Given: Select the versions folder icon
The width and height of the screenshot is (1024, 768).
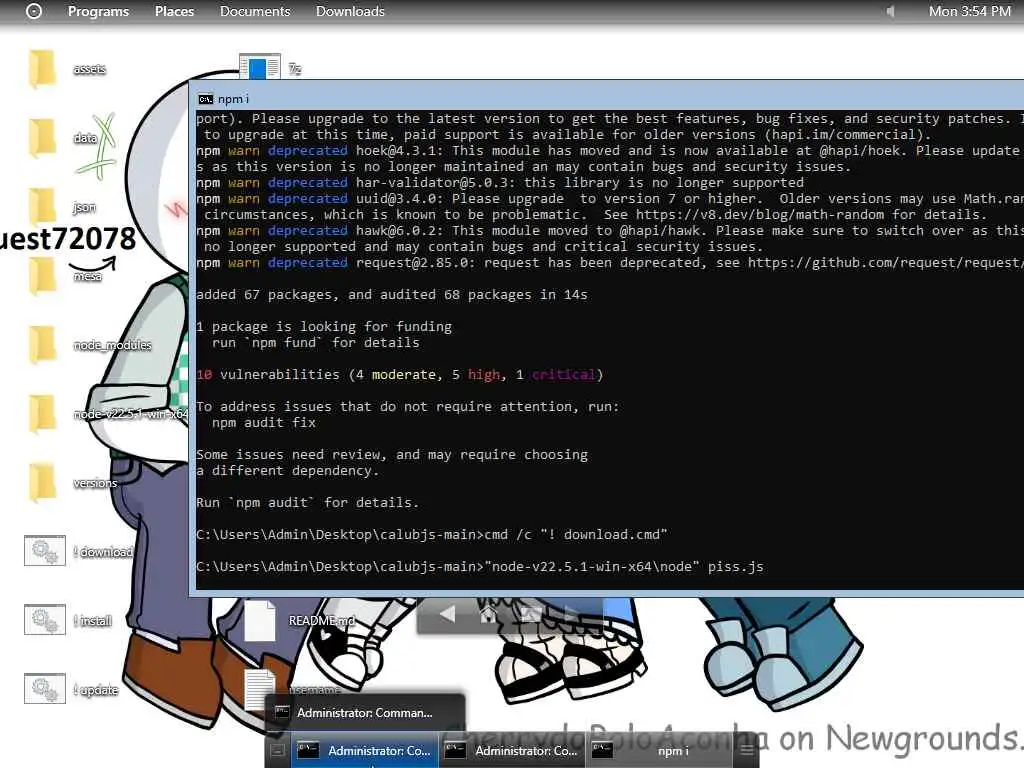Looking at the screenshot, I should tap(42, 483).
